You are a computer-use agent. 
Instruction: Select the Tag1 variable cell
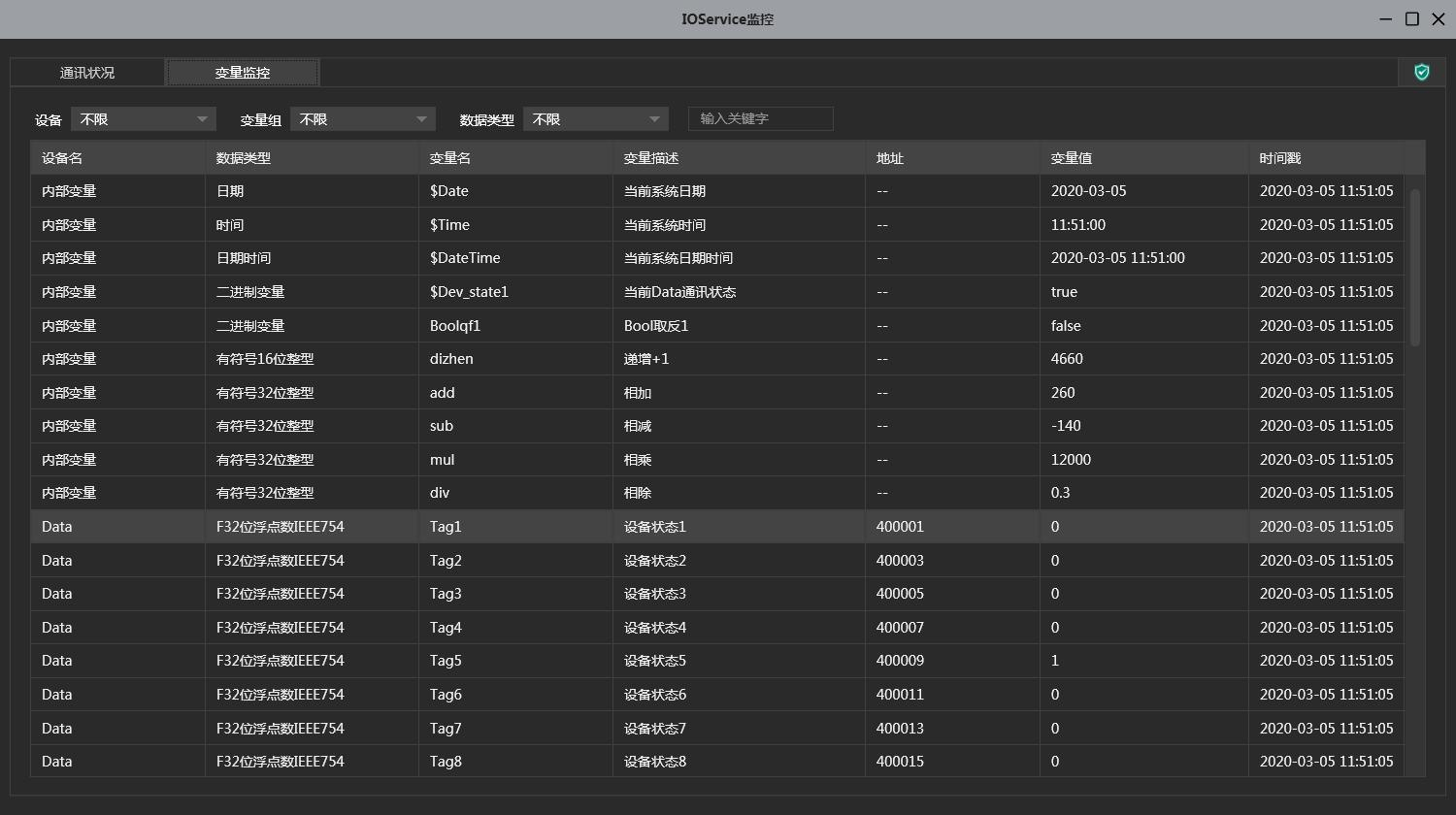(x=515, y=527)
